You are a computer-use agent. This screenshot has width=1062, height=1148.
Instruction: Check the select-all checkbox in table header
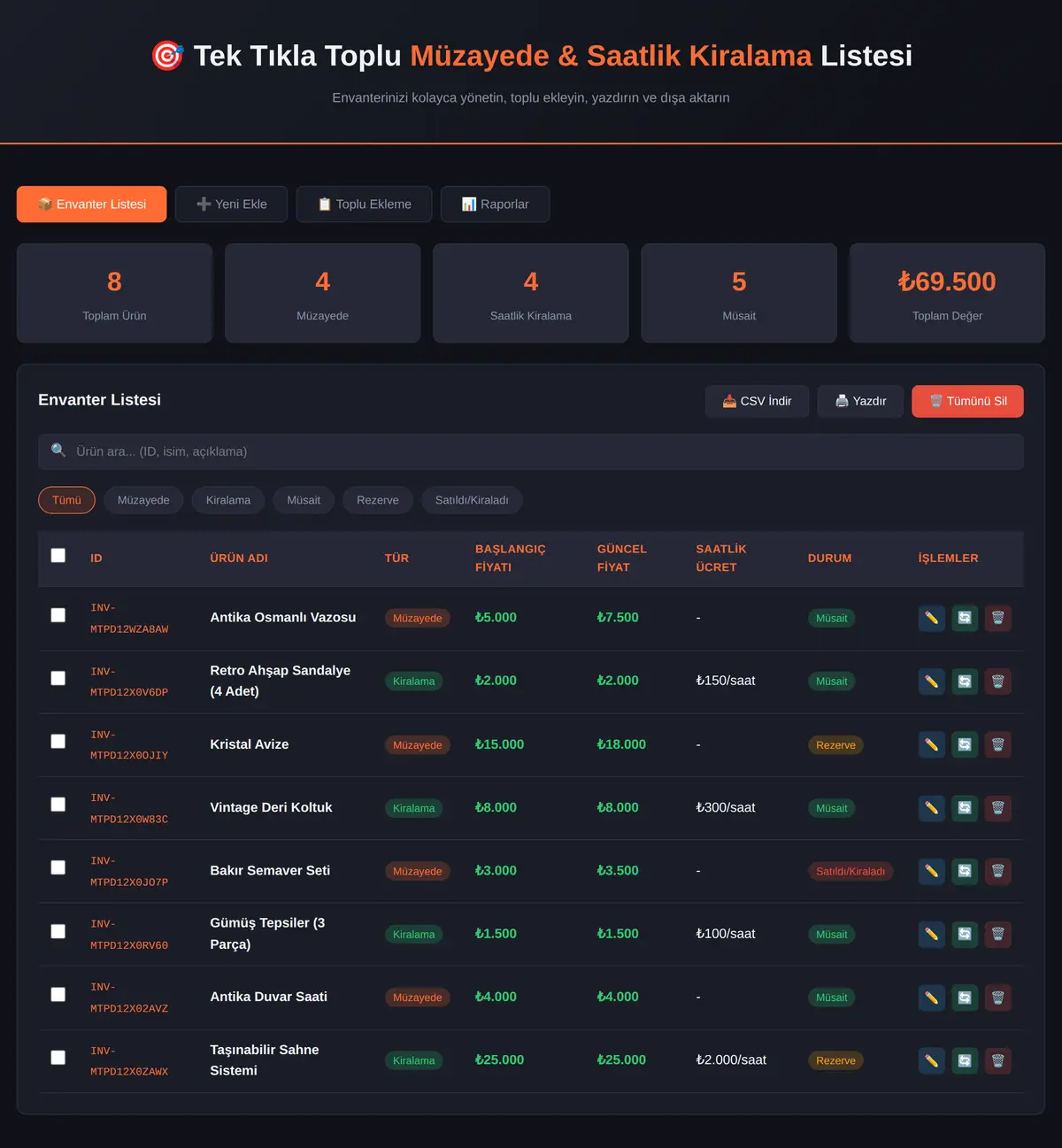[x=58, y=555]
